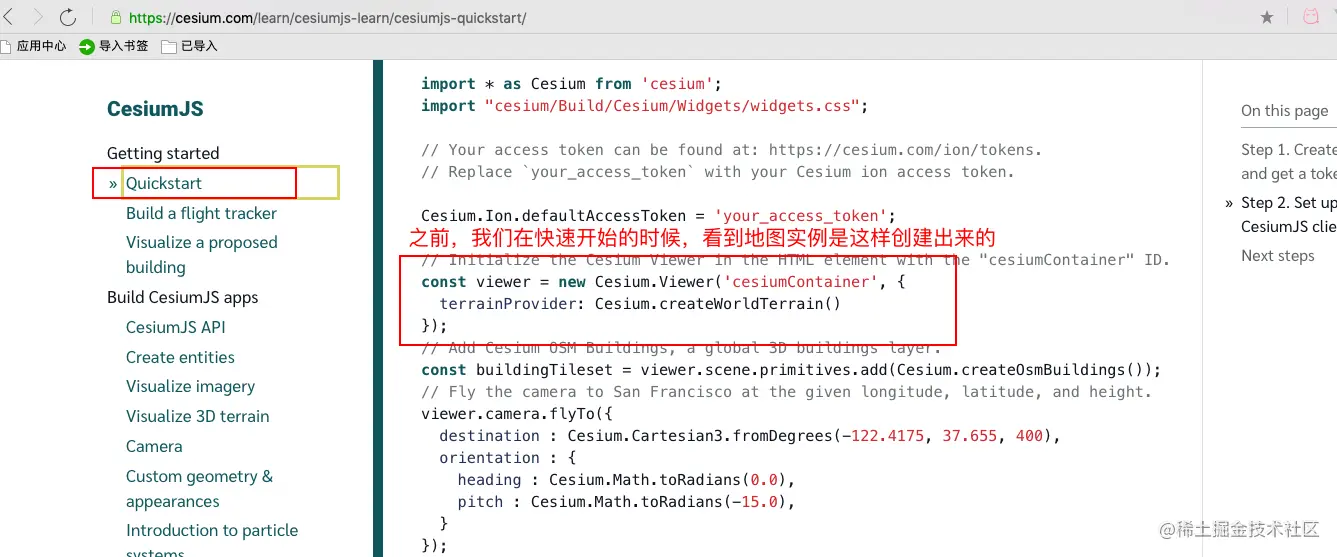The width and height of the screenshot is (1337, 557).
Task: Click the Cesium.Cartesian3.fromDegrees destination line
Action: [x=749, y=436]
